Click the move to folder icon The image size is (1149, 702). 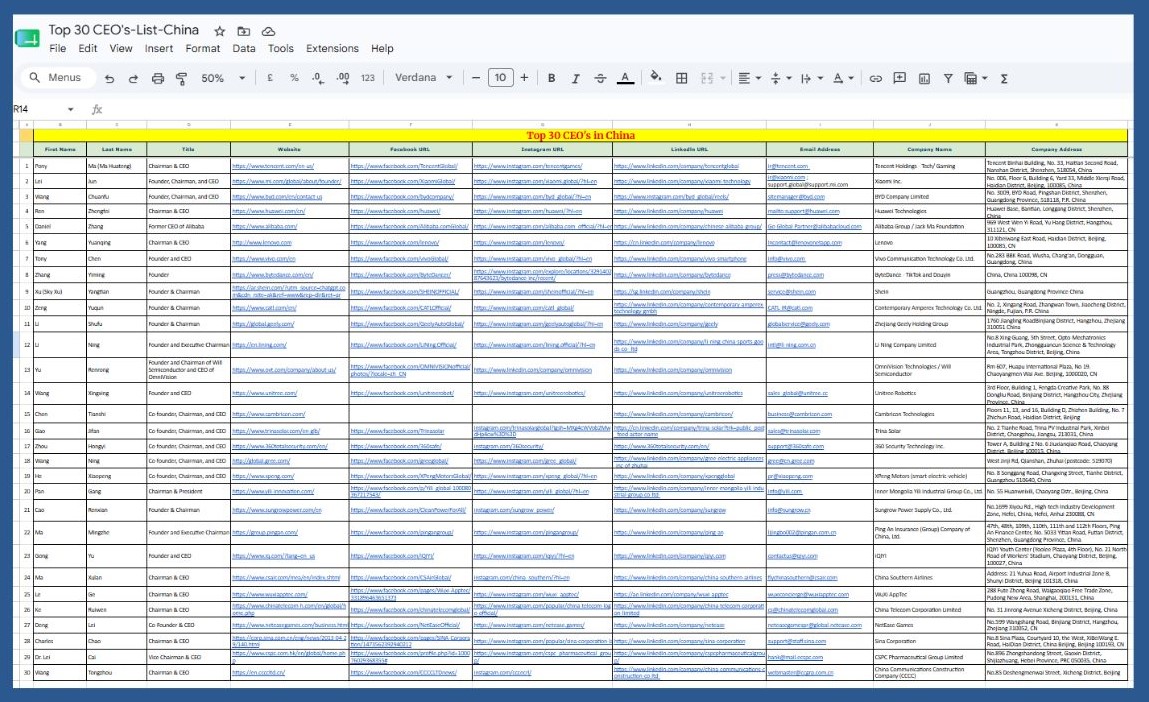tap(243, 32)
